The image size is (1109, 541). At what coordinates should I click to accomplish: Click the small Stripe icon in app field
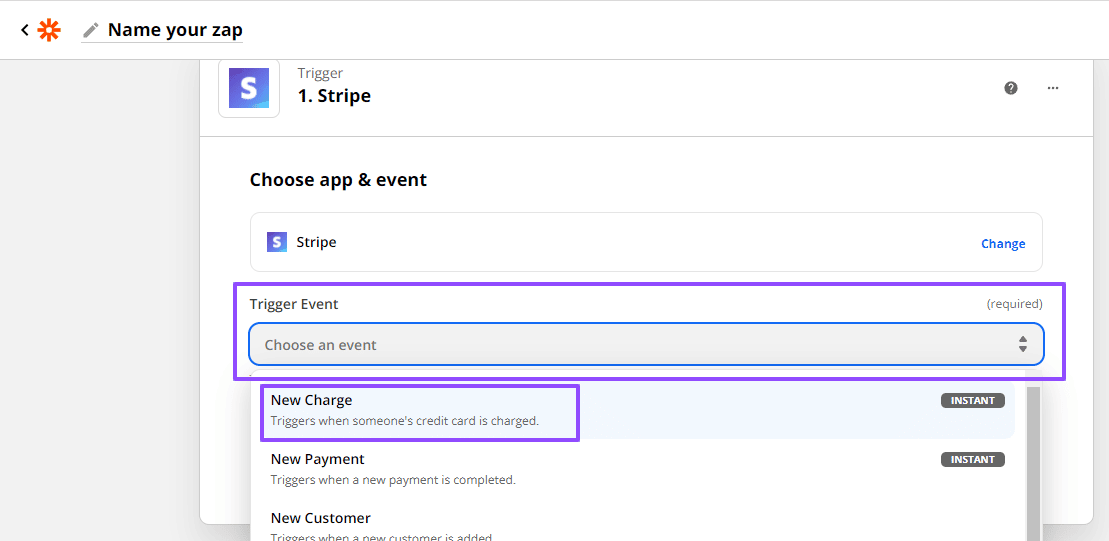[x=277, y=242]
